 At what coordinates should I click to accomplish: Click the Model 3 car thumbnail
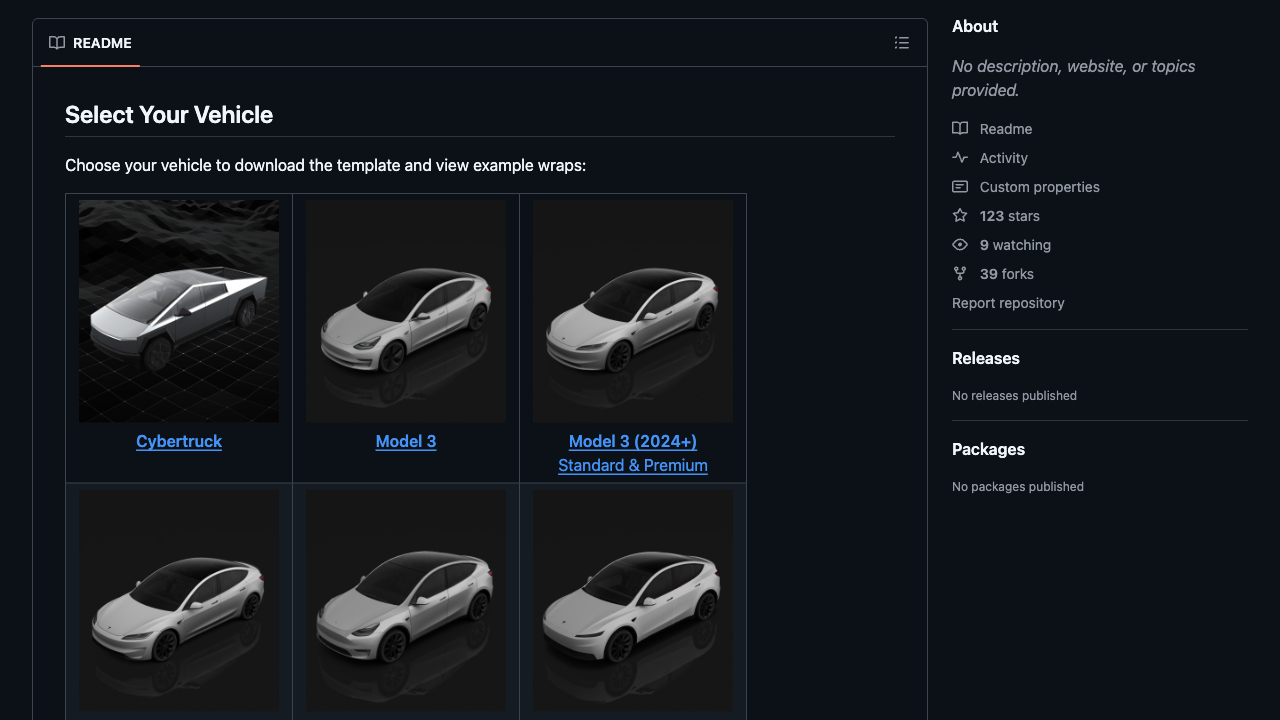pos(406,311)
